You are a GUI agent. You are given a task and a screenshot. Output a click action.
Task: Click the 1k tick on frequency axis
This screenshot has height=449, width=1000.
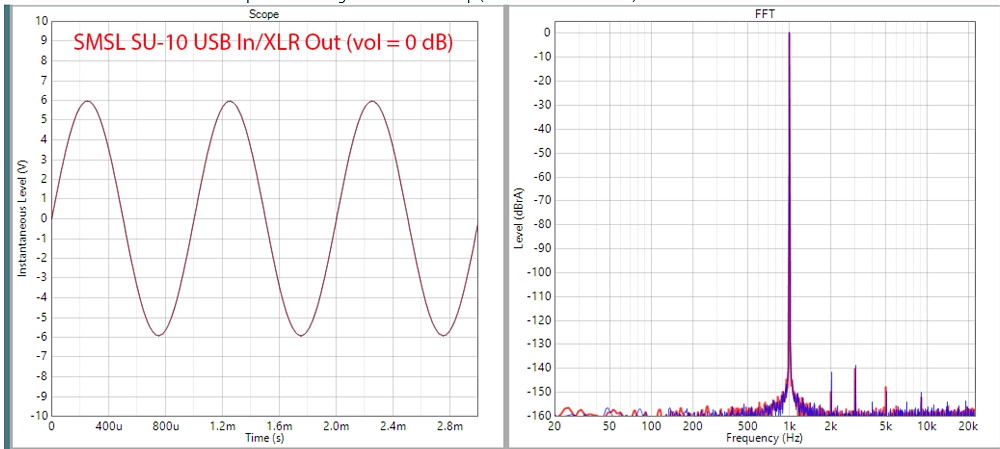coord(789,426)
